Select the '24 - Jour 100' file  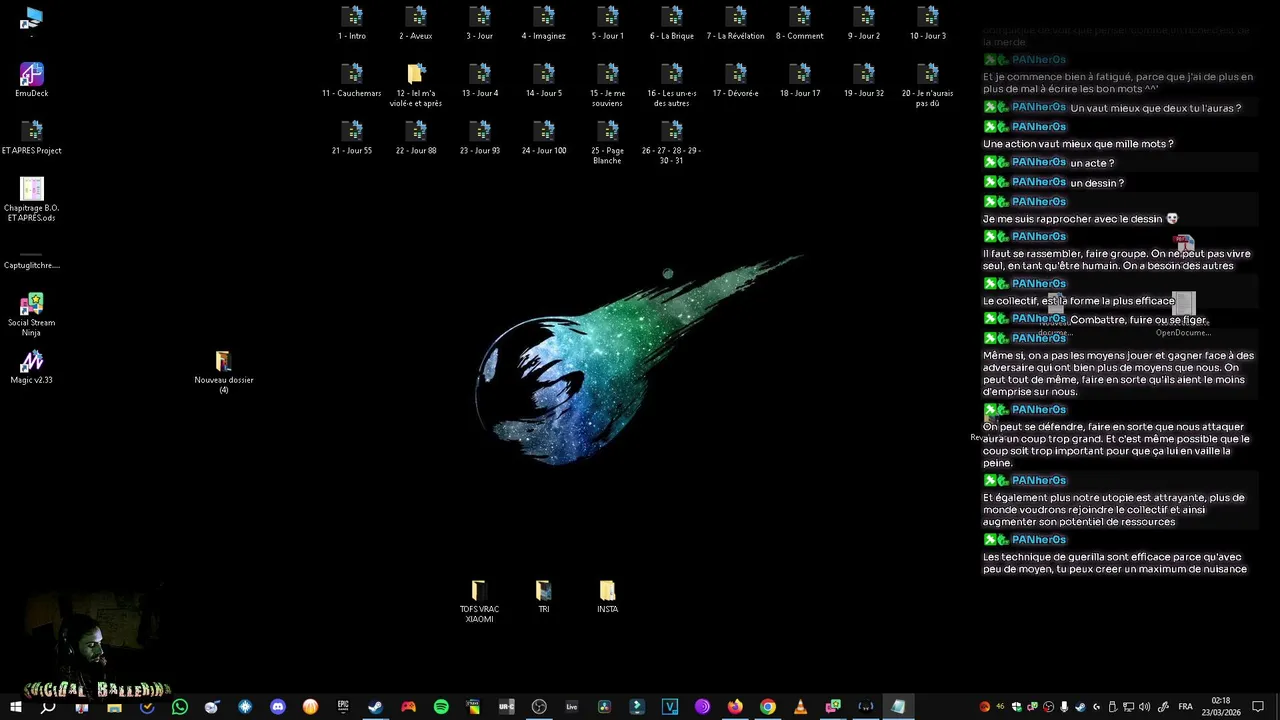544,138
